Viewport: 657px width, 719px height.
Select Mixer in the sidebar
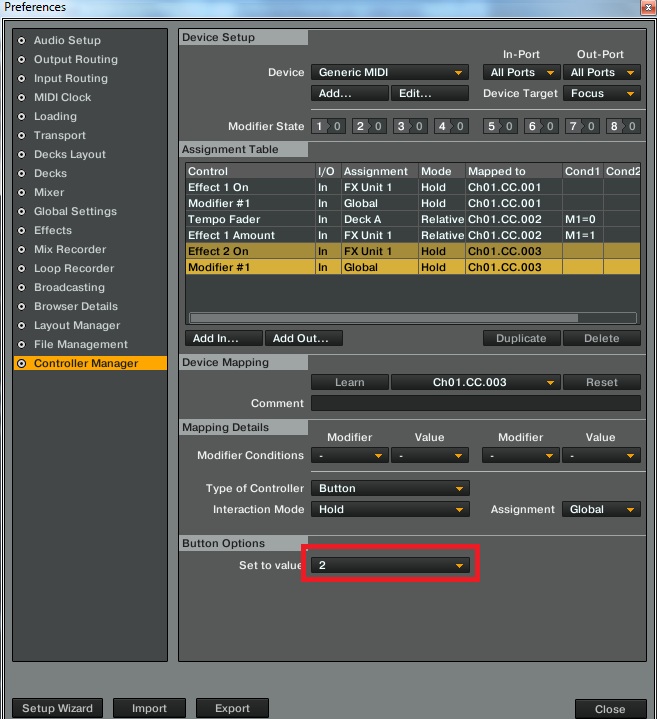[x=49, y=193]
